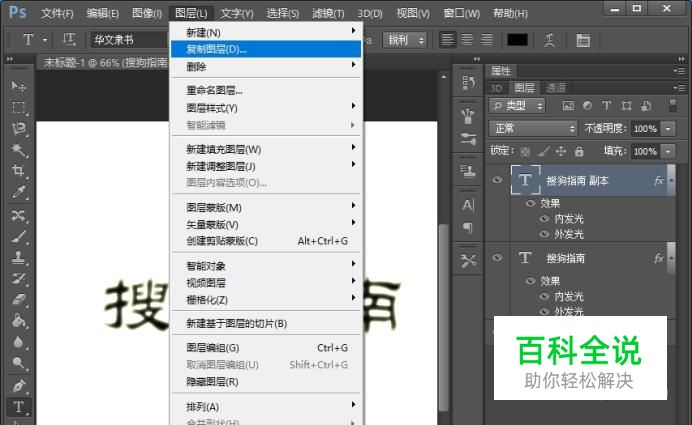Select the Eraser tool

pyautogui.click(x=18, y=300)
